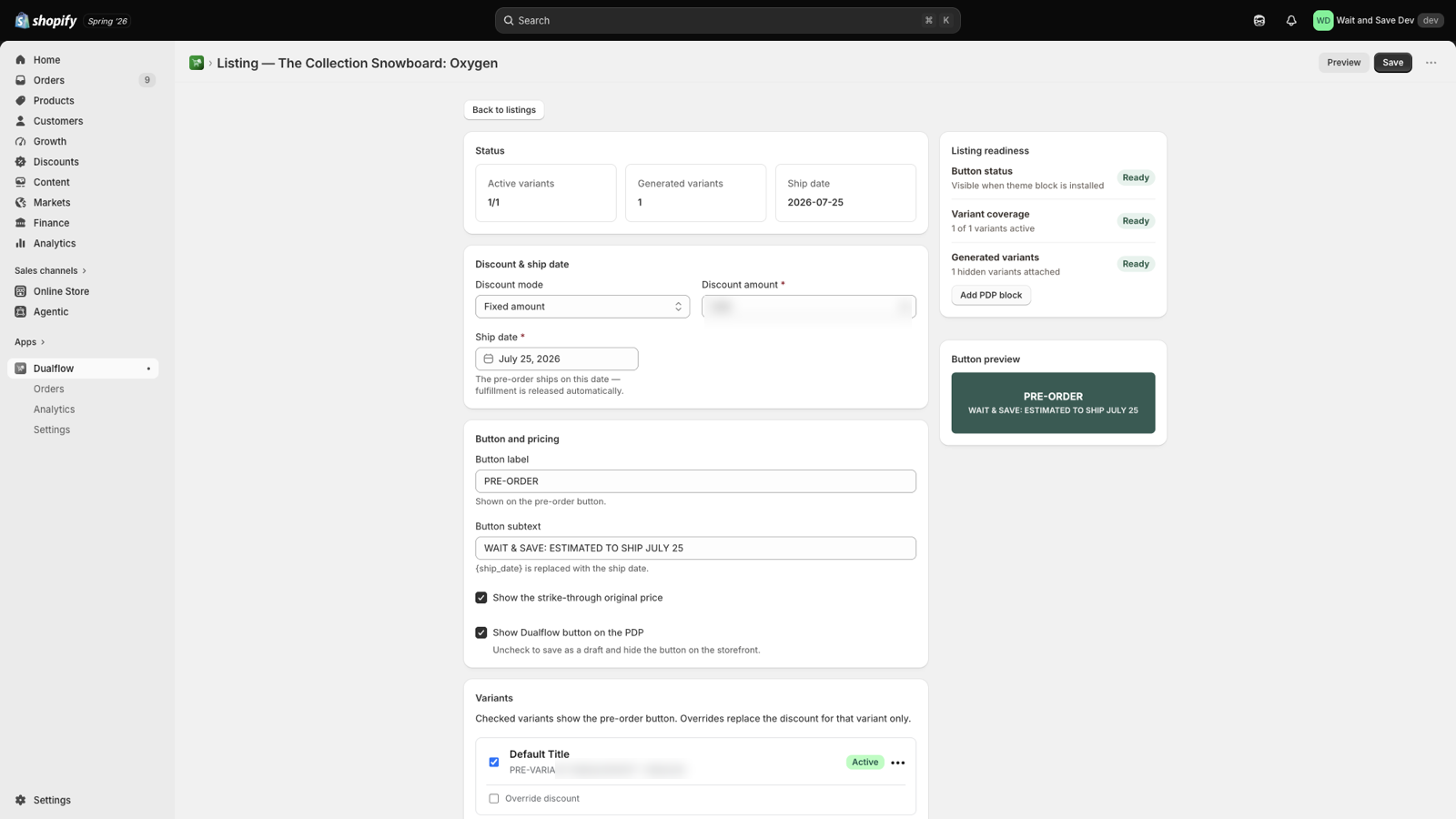Click the Settings gear icon

[21, 801]
